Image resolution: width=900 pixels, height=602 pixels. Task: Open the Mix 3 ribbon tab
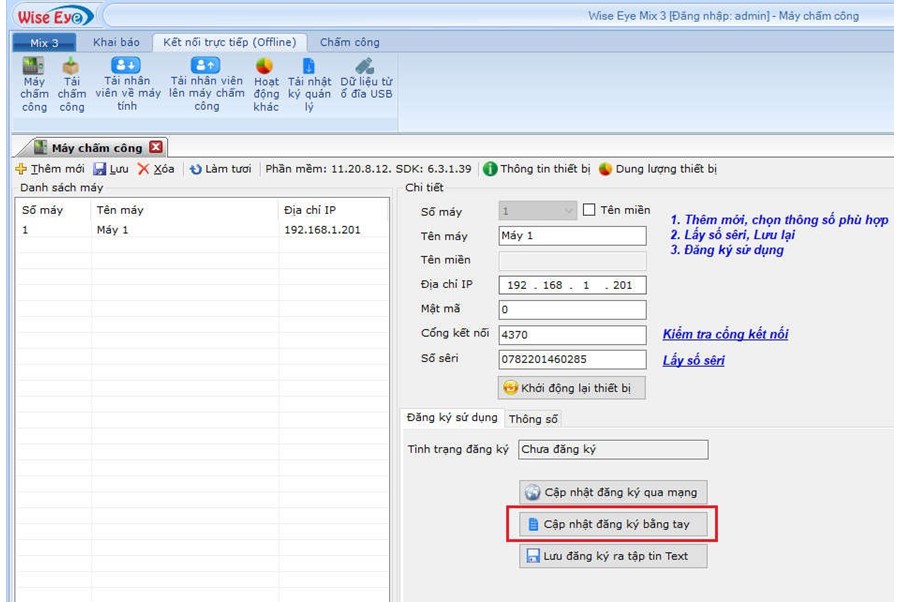[x=44, y=42]
